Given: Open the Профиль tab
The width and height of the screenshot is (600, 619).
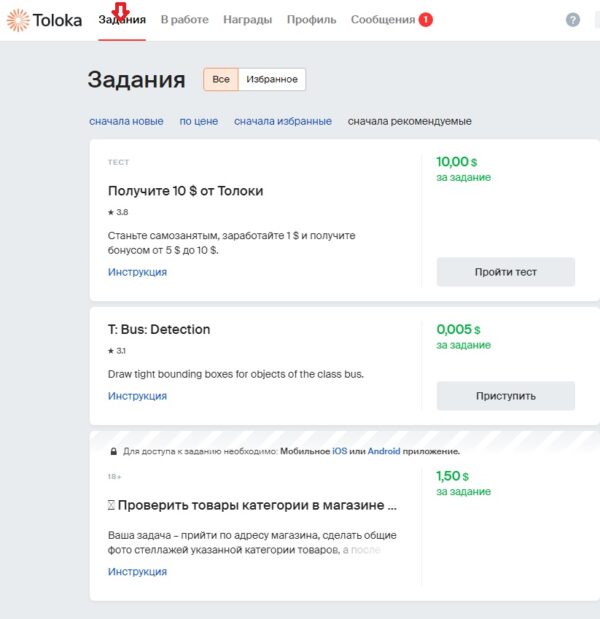Looking at the screenshot, I should pos(311,20).
